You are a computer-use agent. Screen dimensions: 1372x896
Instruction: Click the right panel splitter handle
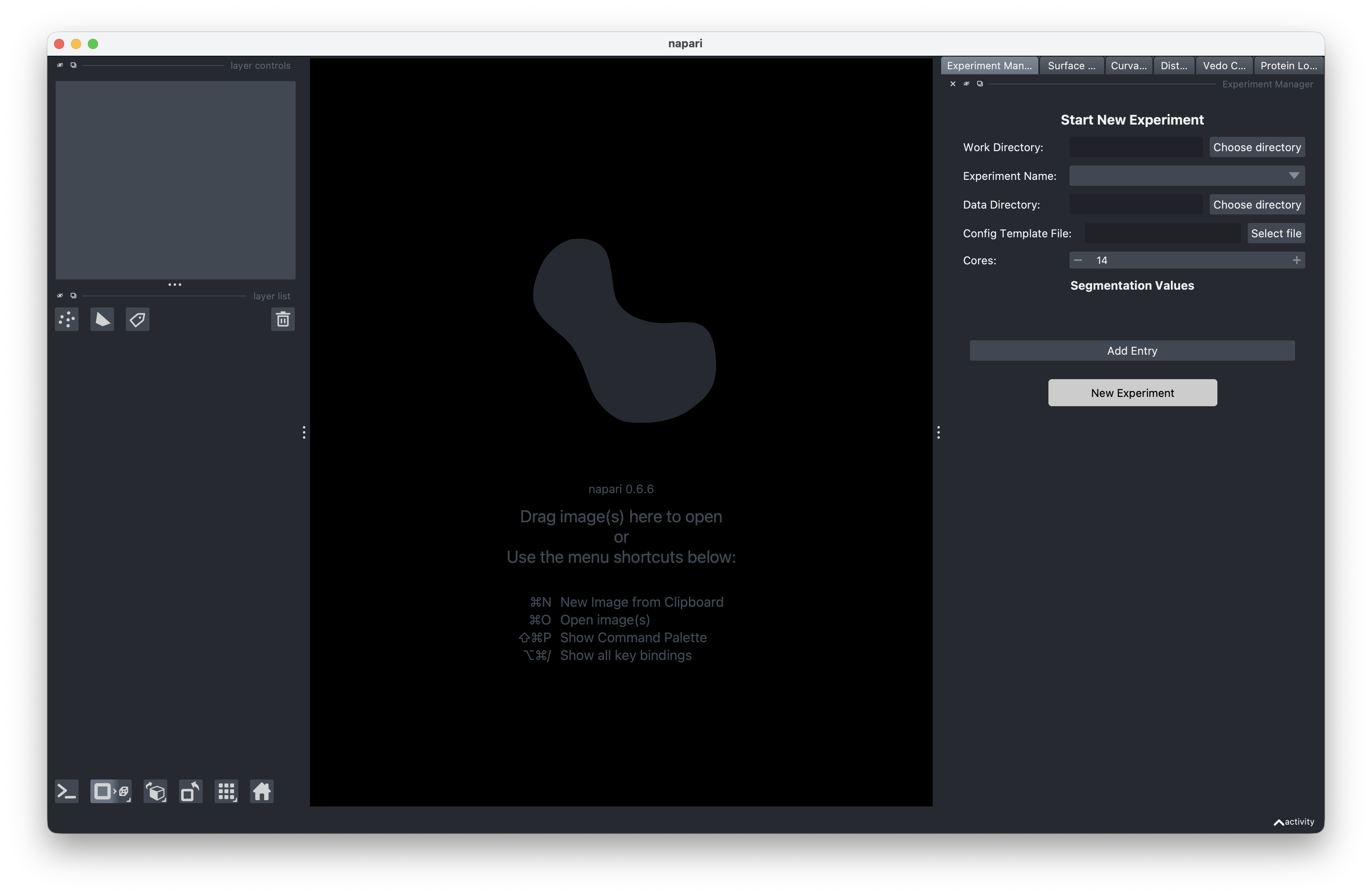[x=938, y=432]
